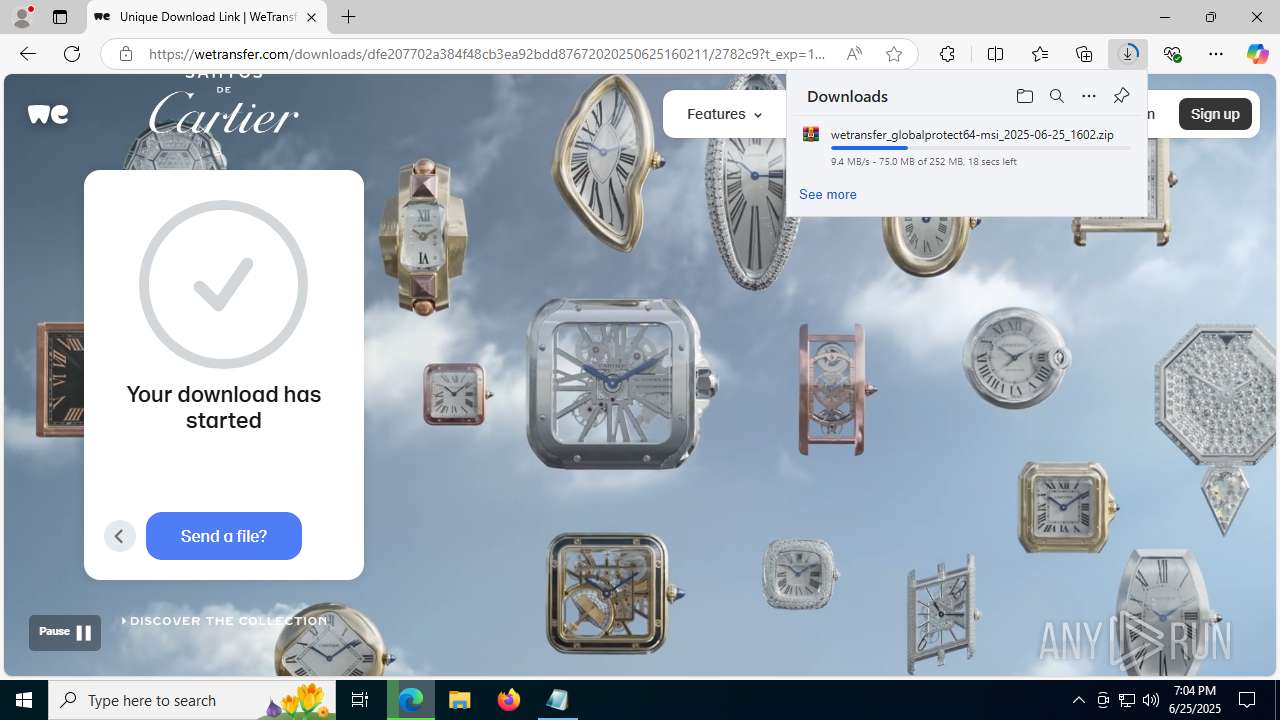This screenshot has height=720, width=1280.
Task: Select Unique Download Link tab
Action: point(207,17)
